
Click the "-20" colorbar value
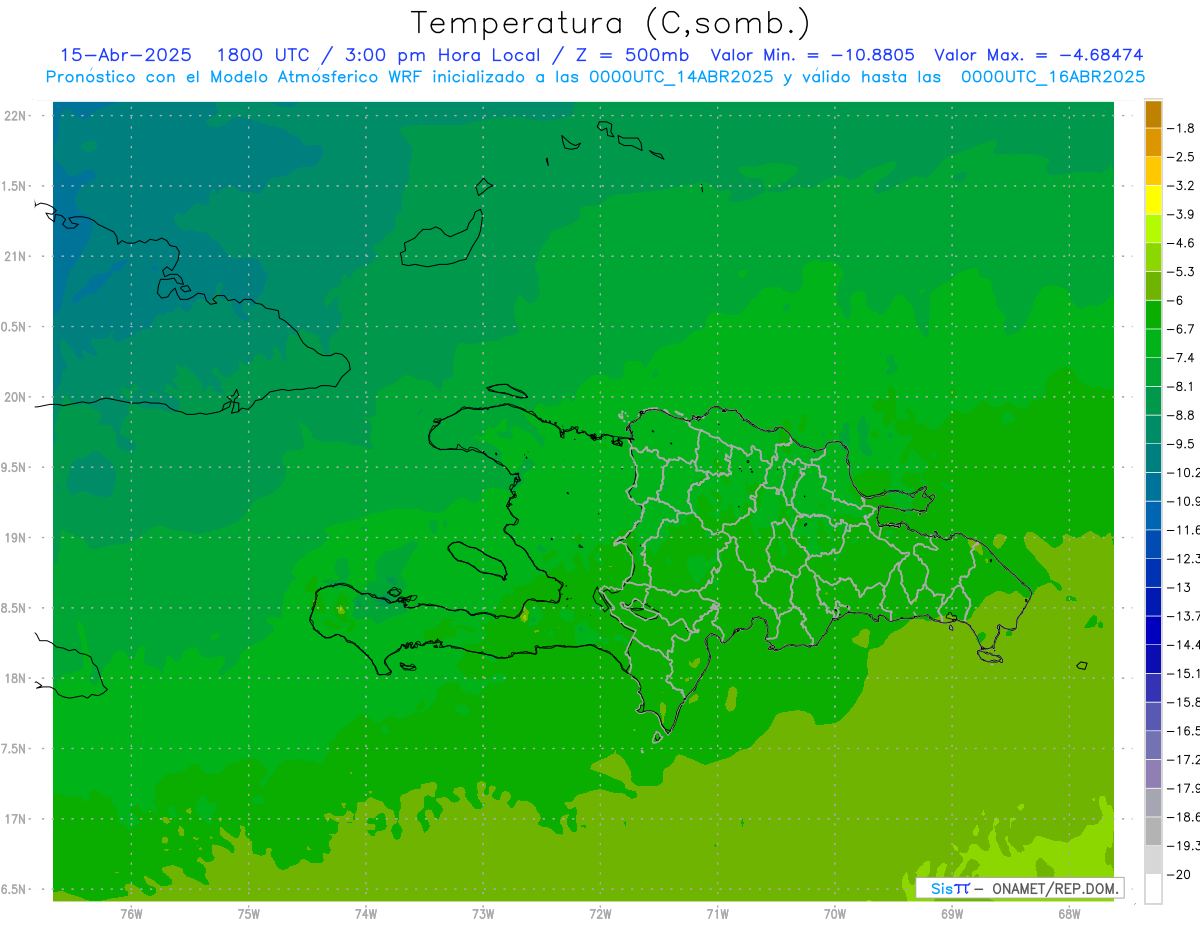click(x=1178, y=874)
